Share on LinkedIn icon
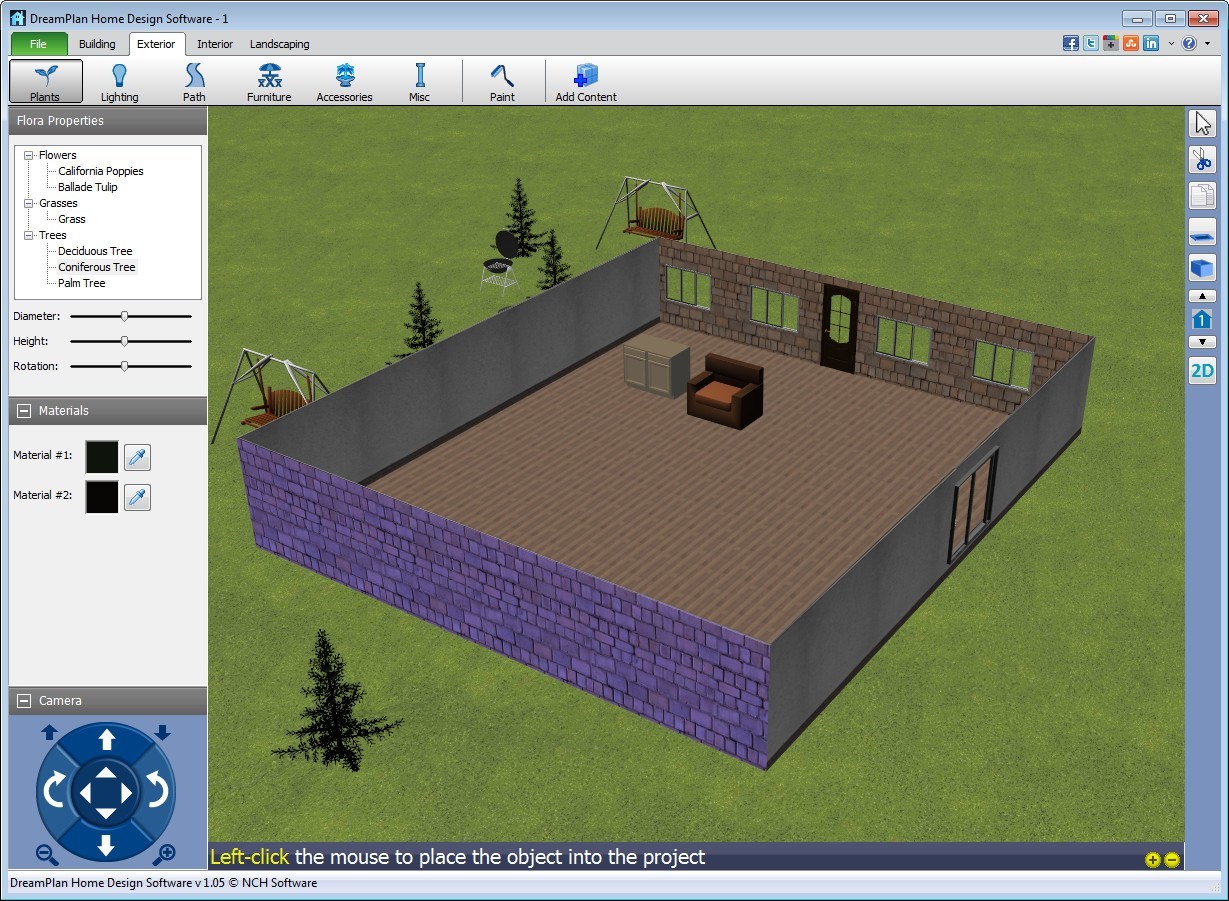 [x=1151, y=43]
